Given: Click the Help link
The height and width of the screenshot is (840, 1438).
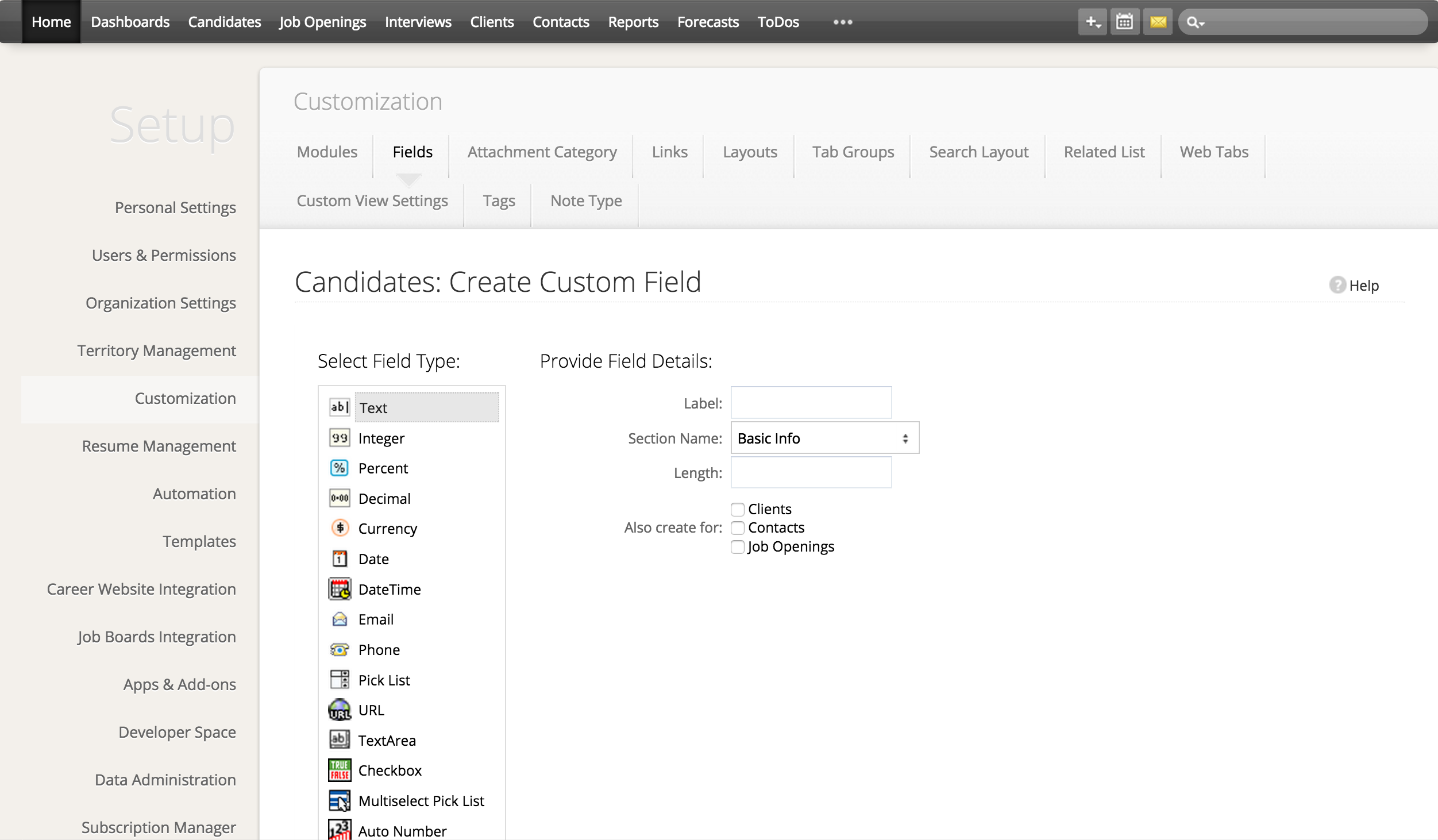Looking at the screenshot, I should coord(1364,285).
